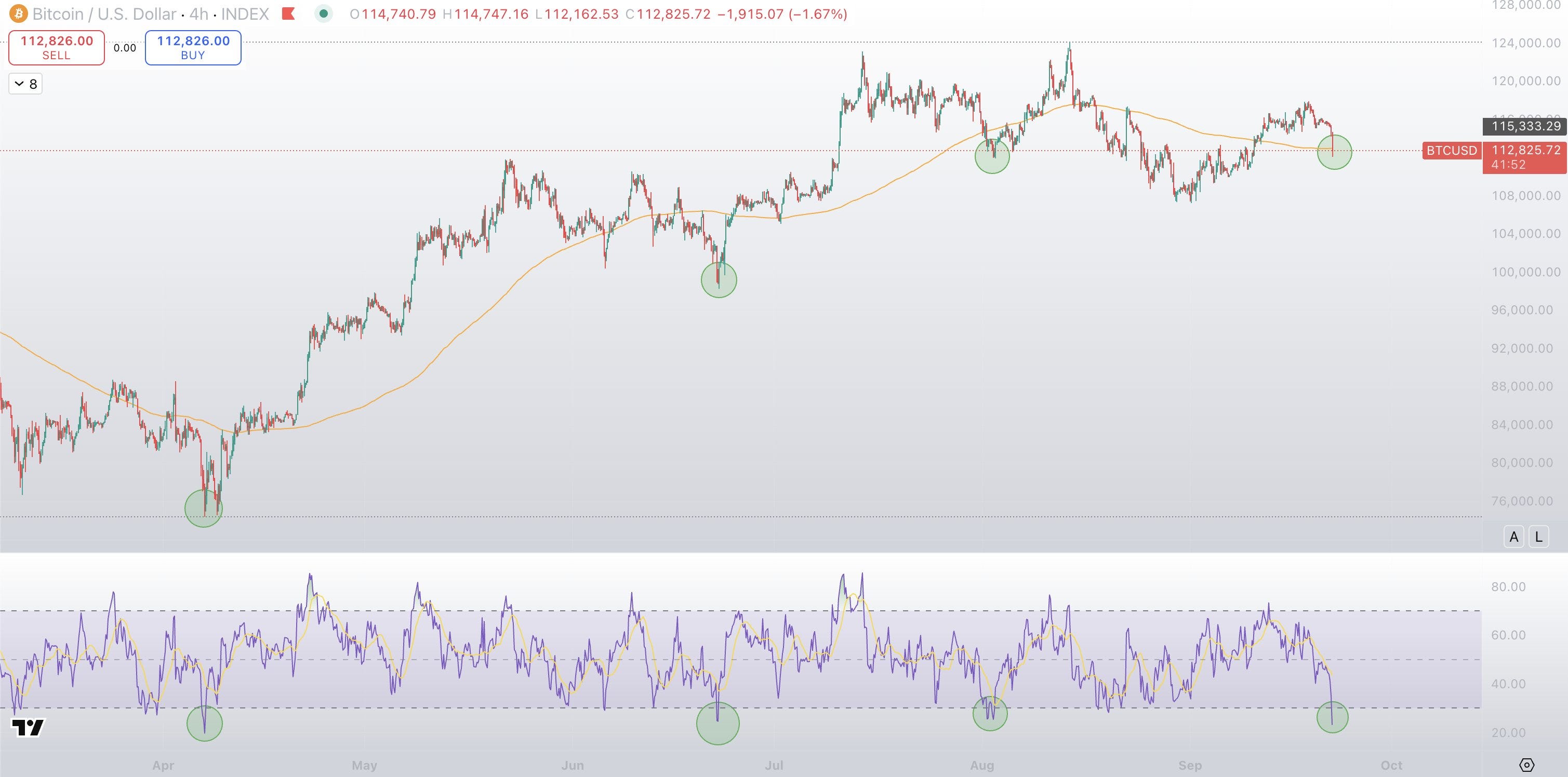Open chart settings hexagon gear icon
The height and width of the screenshot is (777, 1568).
pos(1526,765)
